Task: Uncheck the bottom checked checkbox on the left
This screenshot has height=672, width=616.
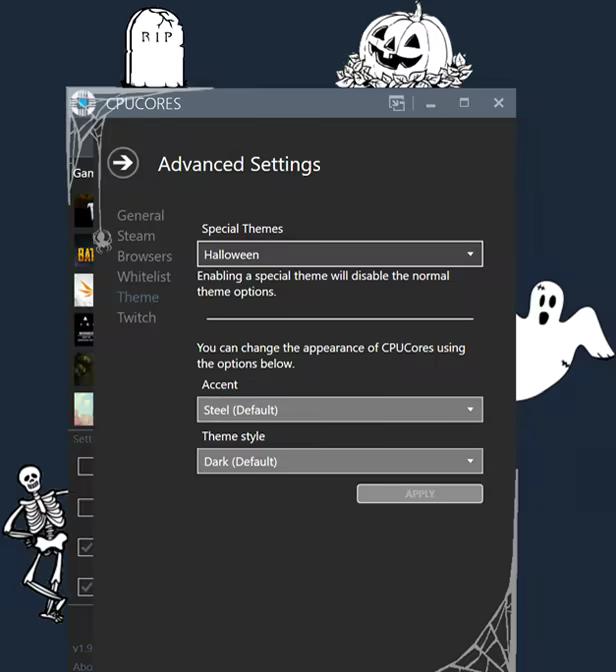Action: click(86, 586)
